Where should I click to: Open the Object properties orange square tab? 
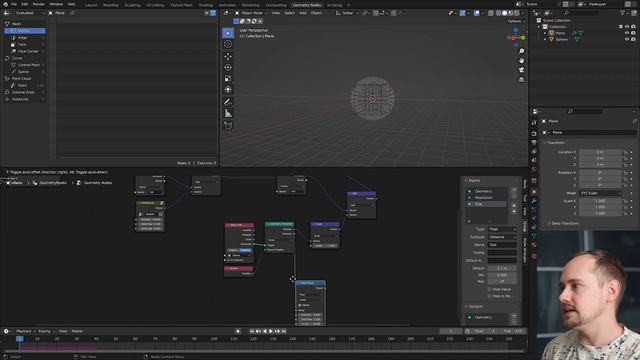(x=534, y=191)
